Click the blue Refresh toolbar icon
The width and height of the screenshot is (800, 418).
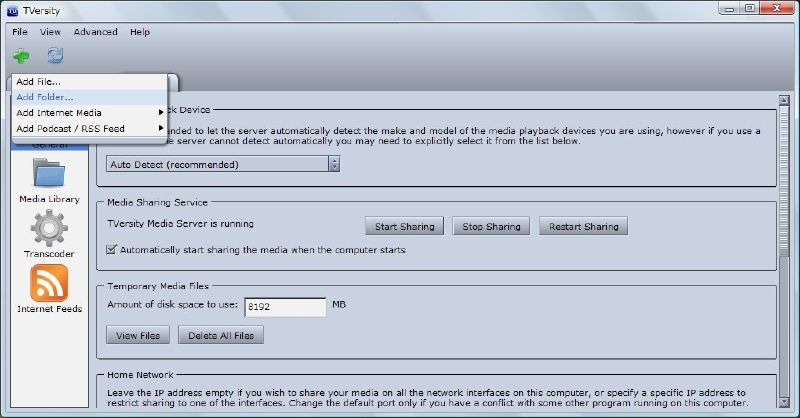tap(55, 55)
